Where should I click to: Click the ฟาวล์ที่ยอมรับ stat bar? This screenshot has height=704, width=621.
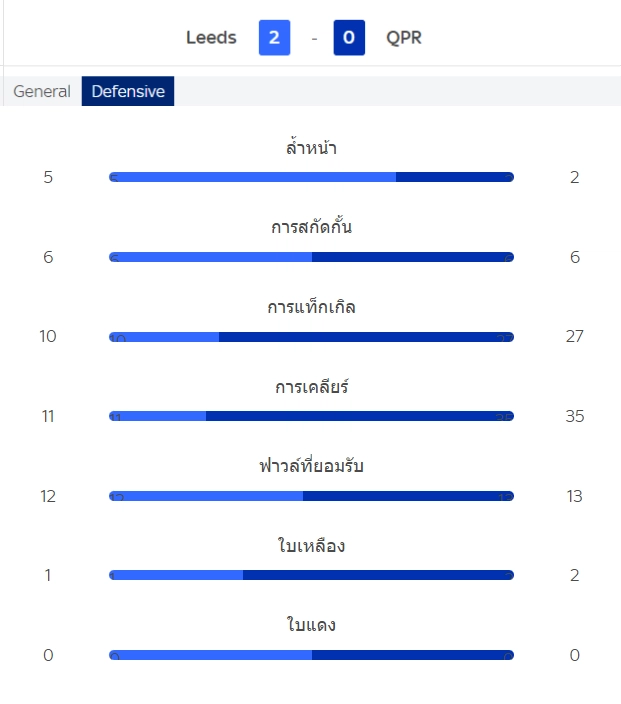(x=311, y=496)
